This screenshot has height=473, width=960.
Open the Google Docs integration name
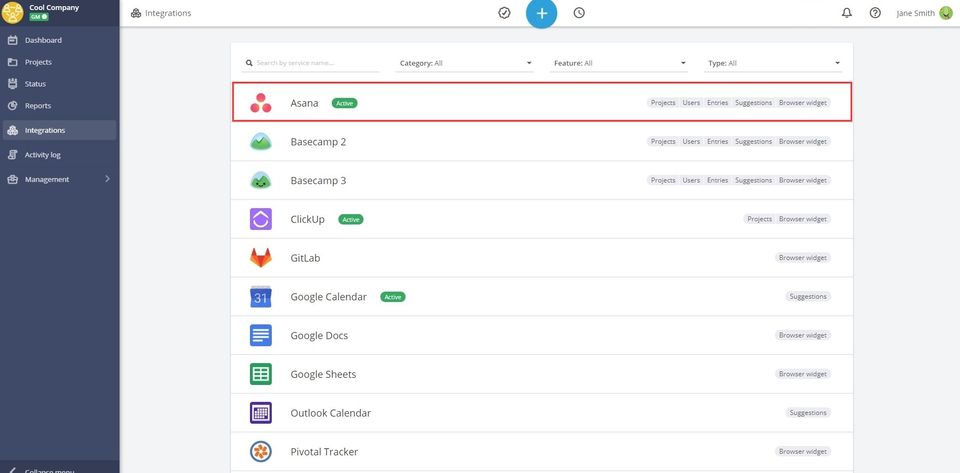[x=320, y=335]
